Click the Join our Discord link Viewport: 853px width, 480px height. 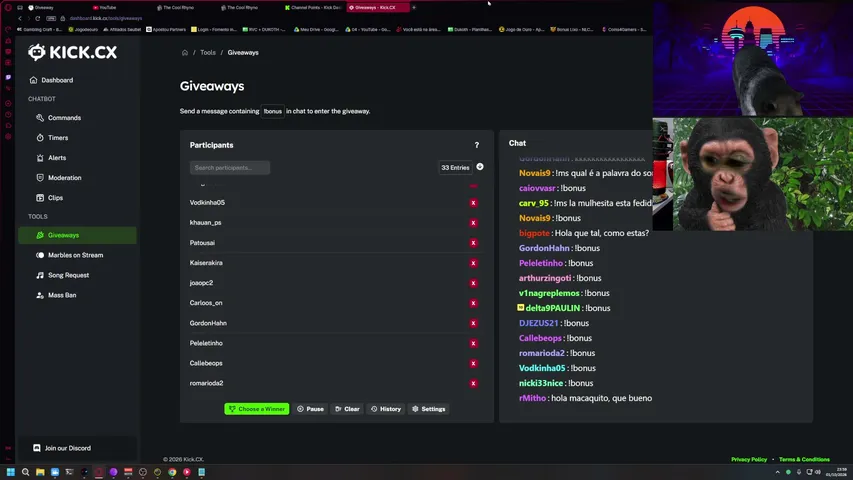[x=62, y=448]
